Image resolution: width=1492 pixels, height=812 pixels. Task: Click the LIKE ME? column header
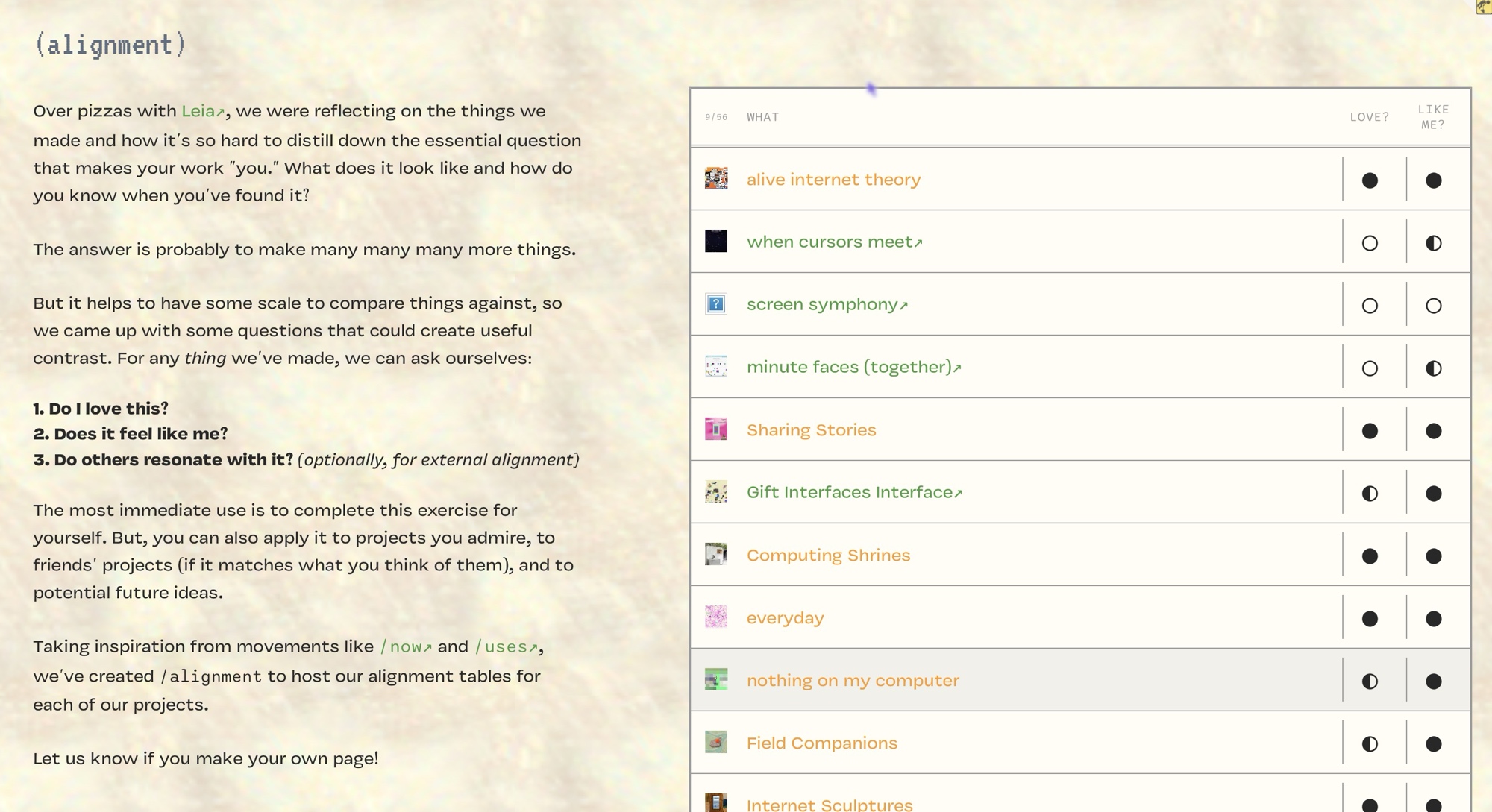(1433, 117)
